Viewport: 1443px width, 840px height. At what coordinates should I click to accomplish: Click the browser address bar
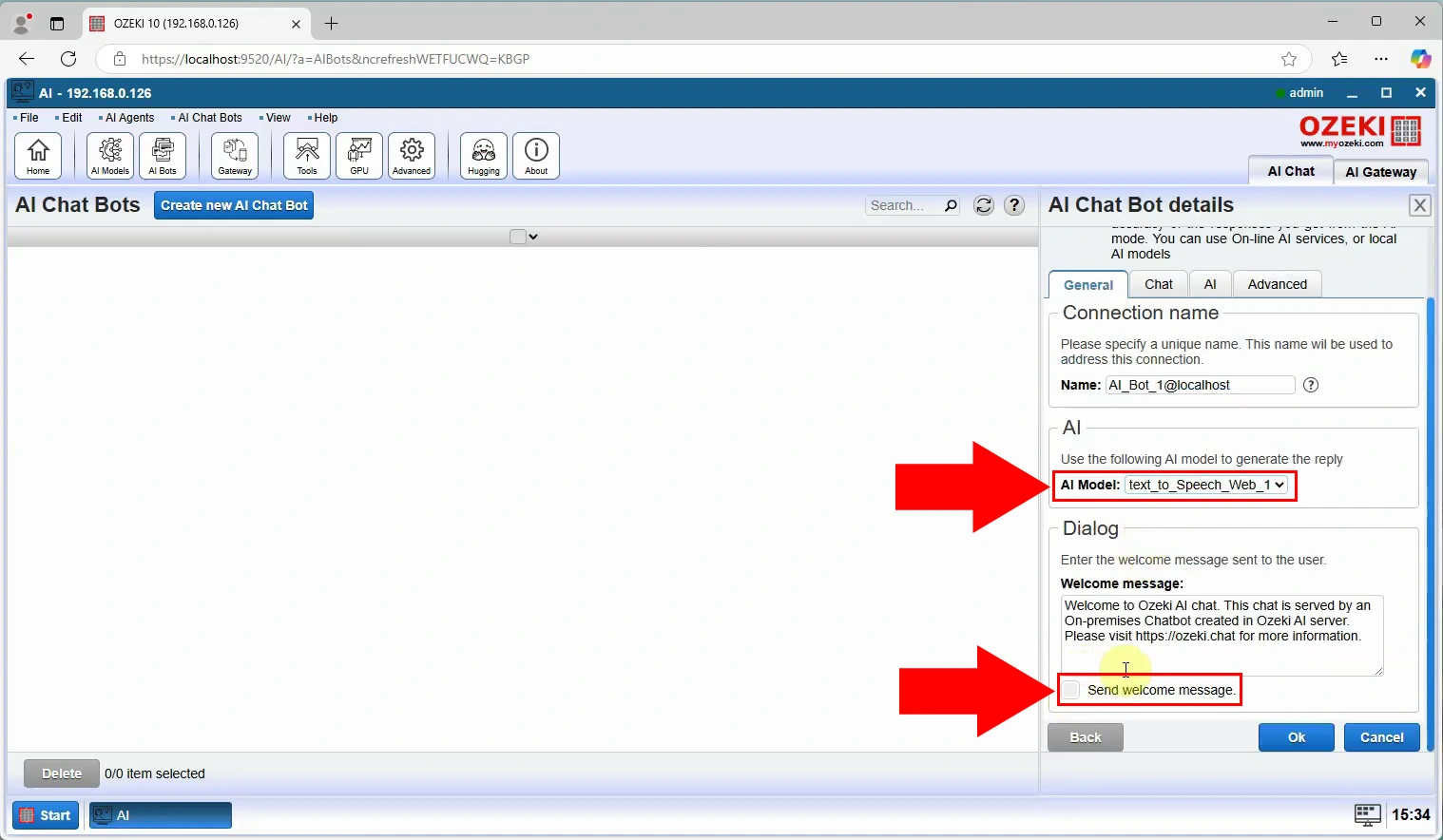pyautogui.click(x=703, y=59)
